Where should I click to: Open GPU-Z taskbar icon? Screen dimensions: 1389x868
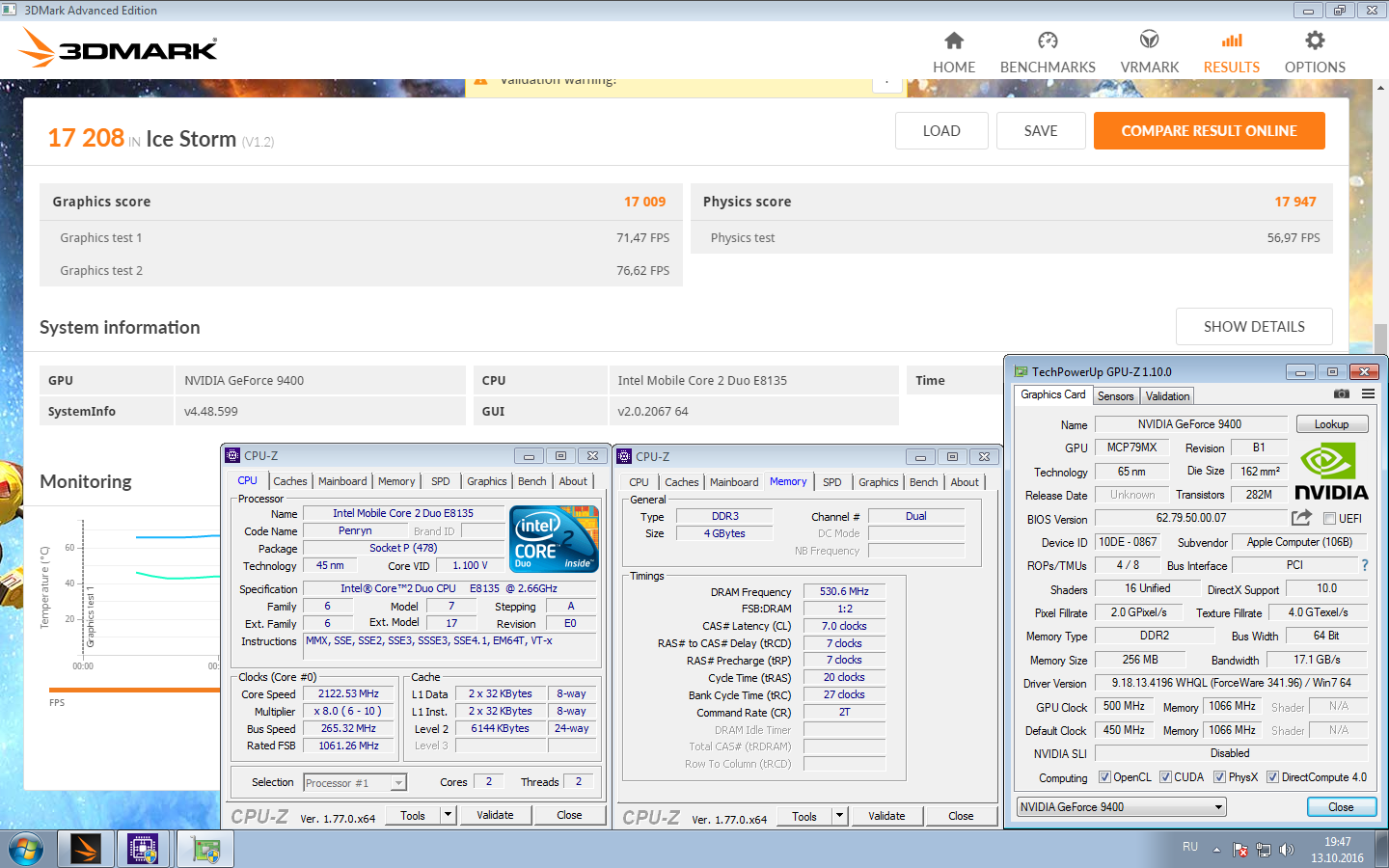click(x=205, y=850)
